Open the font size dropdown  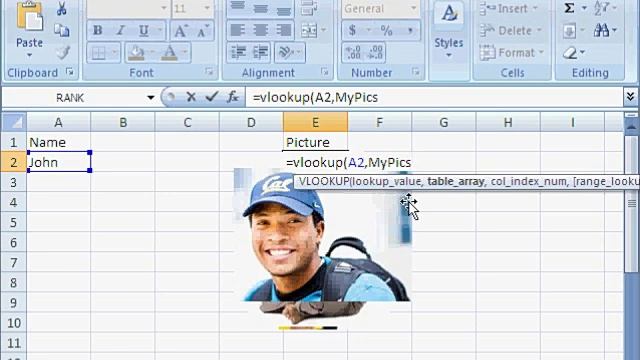[x=207, y=8]
